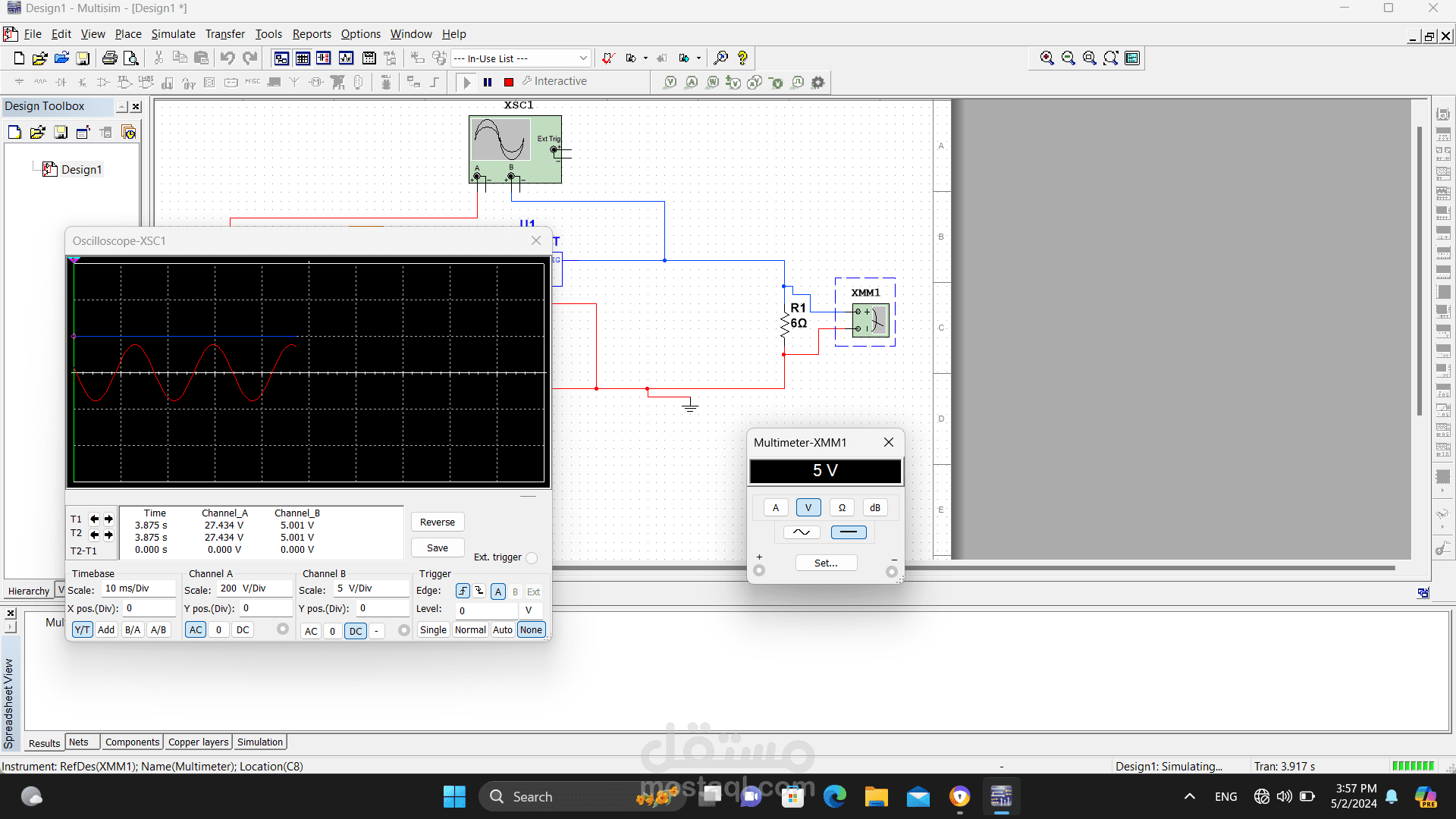
Task: Expand the In-Use List dropdown
Action: 582,58
